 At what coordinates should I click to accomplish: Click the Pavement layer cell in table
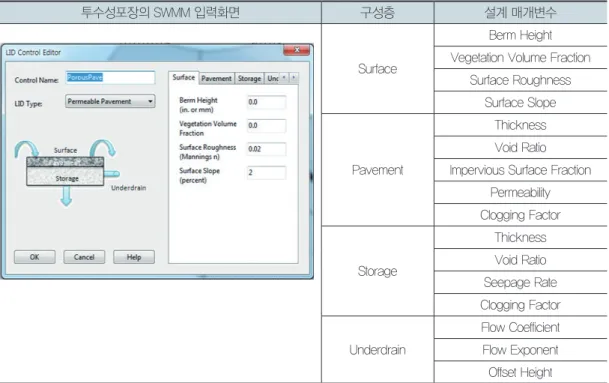378,170
